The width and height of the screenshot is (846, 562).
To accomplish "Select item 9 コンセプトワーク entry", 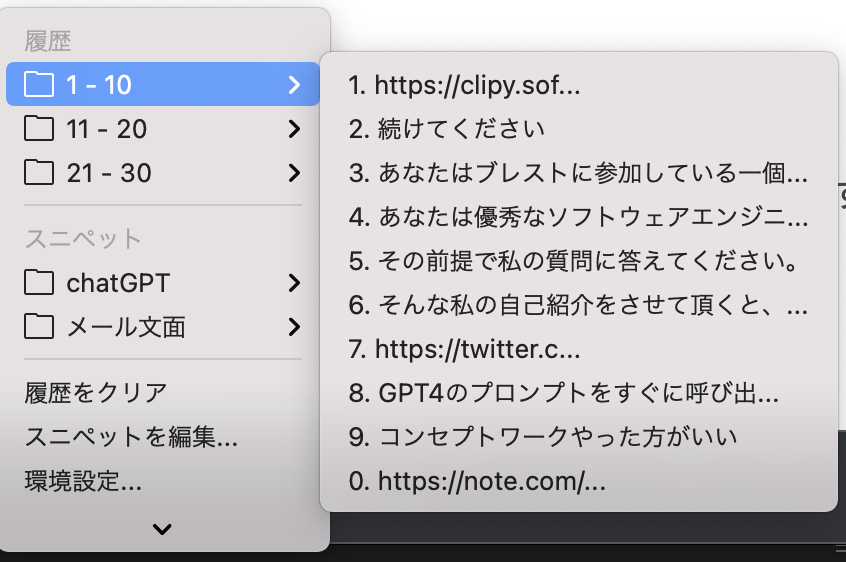I will (543, 438).
